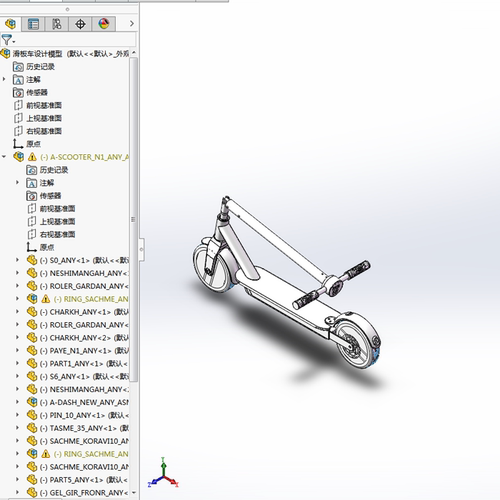
Task: Collapse the feature manager panel handle
Action: [x=142, y=249]
